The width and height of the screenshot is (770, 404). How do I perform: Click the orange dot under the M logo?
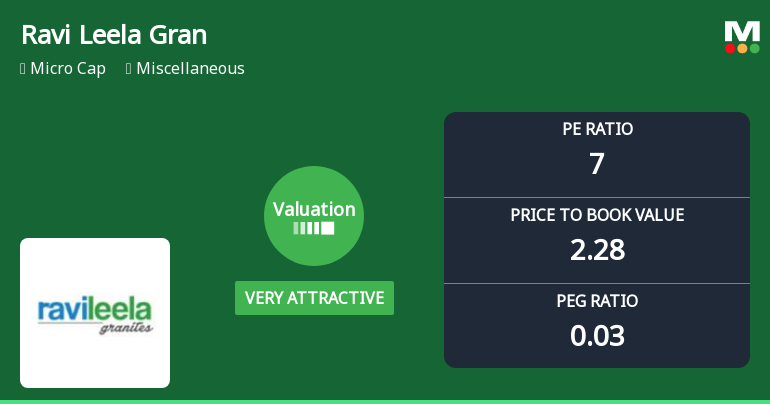tap(742, 48)
